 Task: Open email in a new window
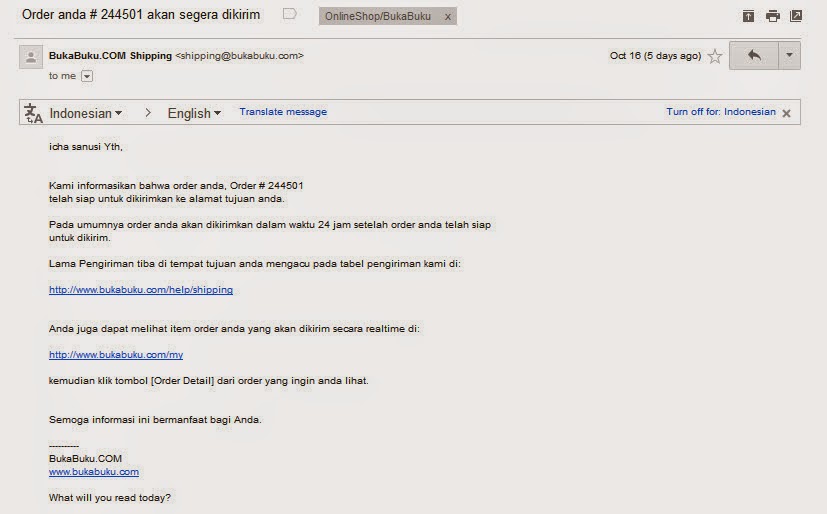click(796, 16)
